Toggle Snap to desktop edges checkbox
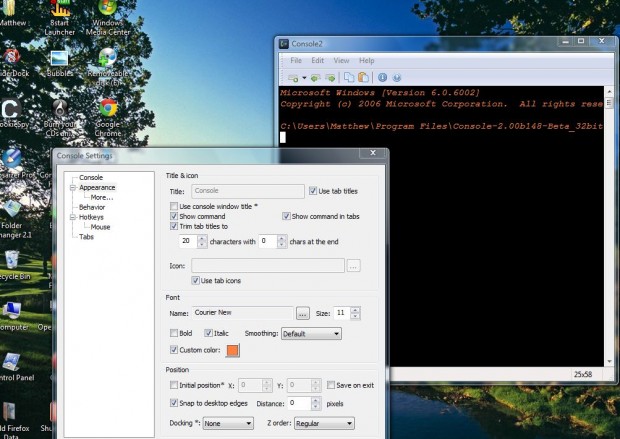This screenshot has height=439, width=620. [174, 403]
